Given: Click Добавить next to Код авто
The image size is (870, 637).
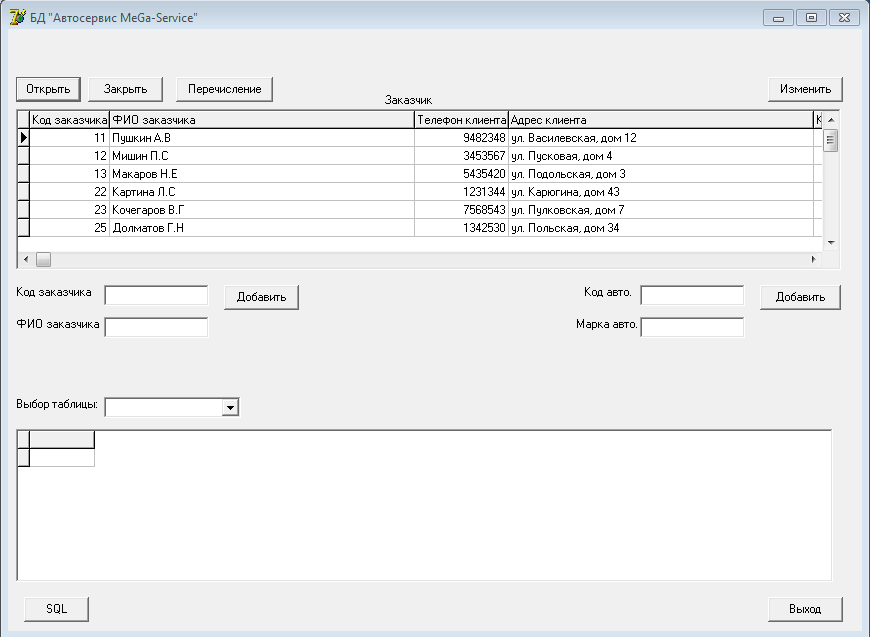Looking at the screenshot, I should pos(800,297).
